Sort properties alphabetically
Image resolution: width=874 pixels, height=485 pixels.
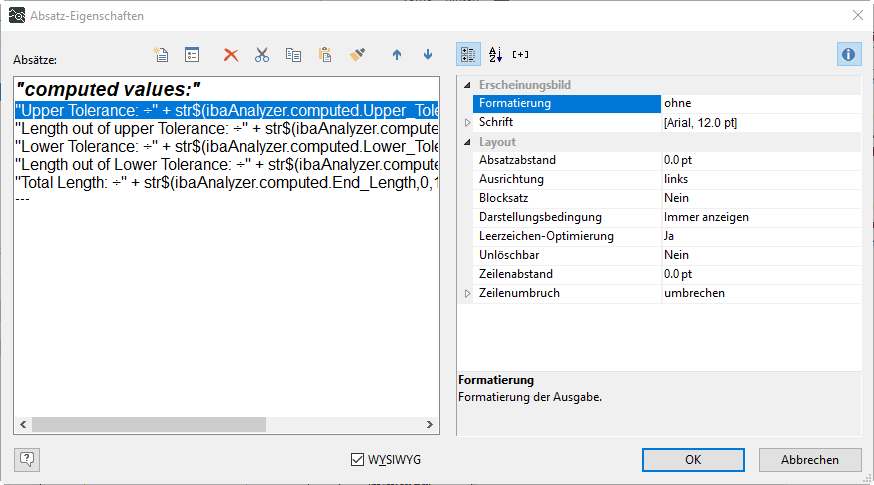tap(496, 55)
